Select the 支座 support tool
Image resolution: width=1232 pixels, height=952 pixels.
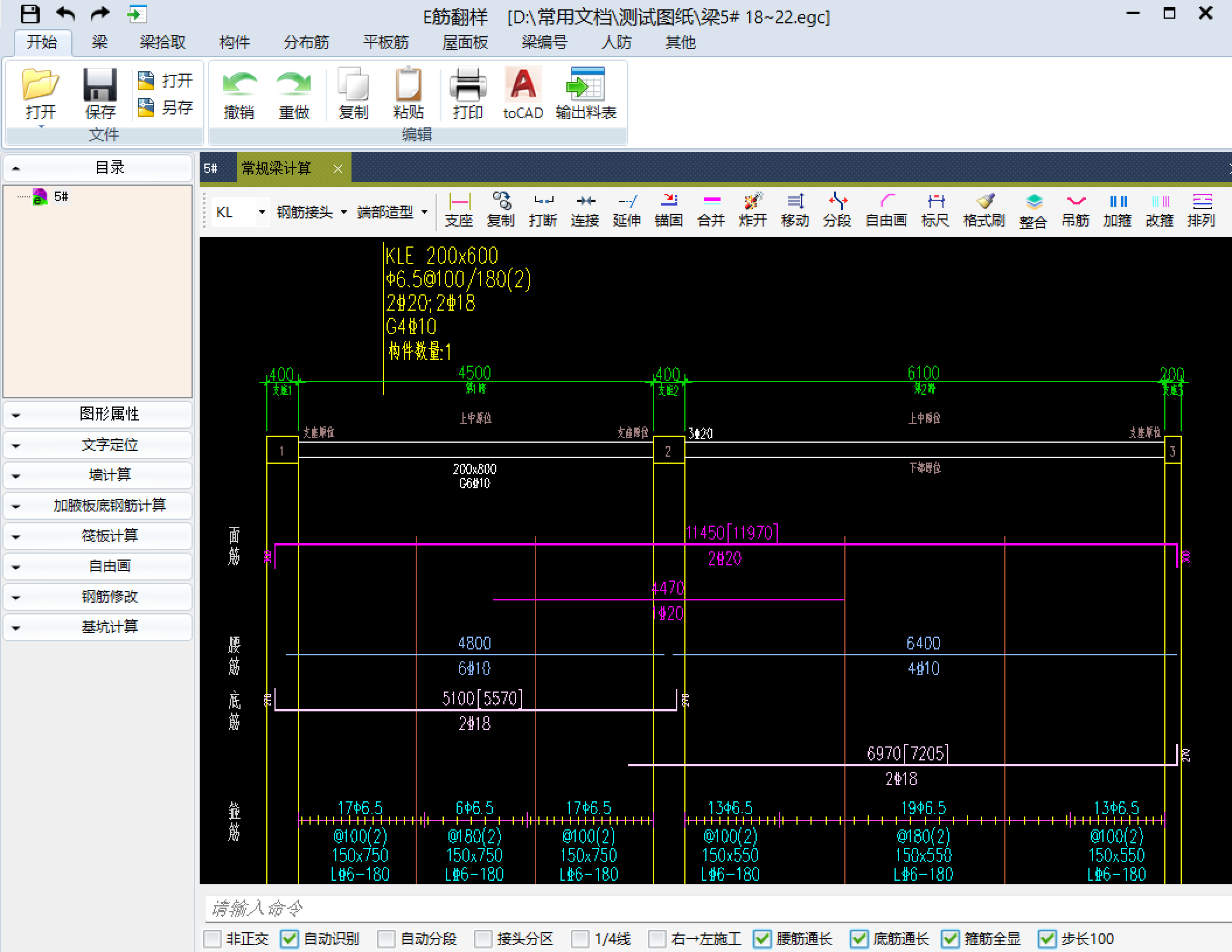[x=458, y=210]
